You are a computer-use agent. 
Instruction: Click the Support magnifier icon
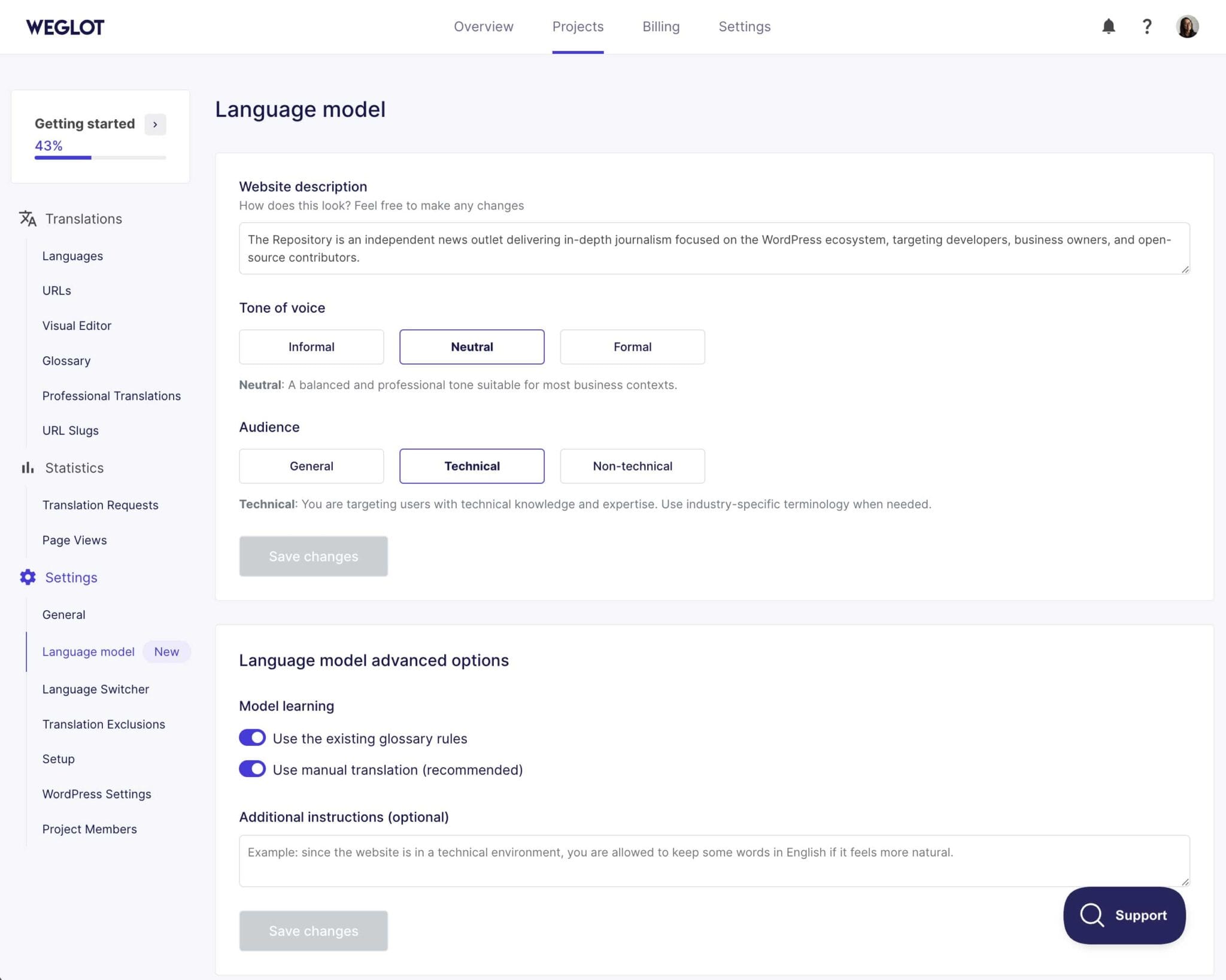1092,915
